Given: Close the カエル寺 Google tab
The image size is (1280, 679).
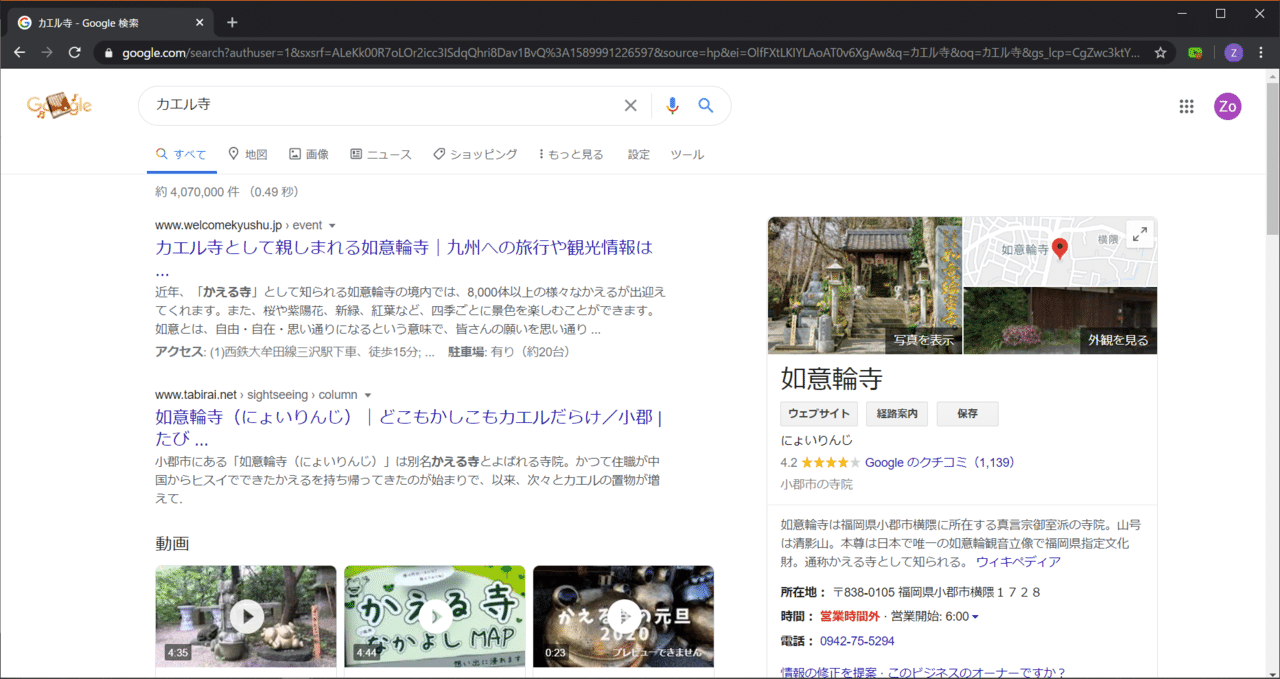Looking at the screenshot, I should point(200,22).
